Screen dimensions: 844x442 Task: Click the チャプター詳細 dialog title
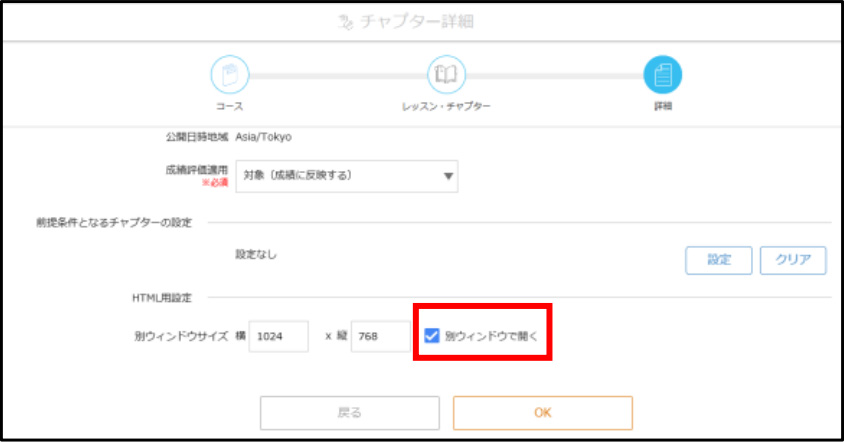pyautogui.click(x=417, y=22)
